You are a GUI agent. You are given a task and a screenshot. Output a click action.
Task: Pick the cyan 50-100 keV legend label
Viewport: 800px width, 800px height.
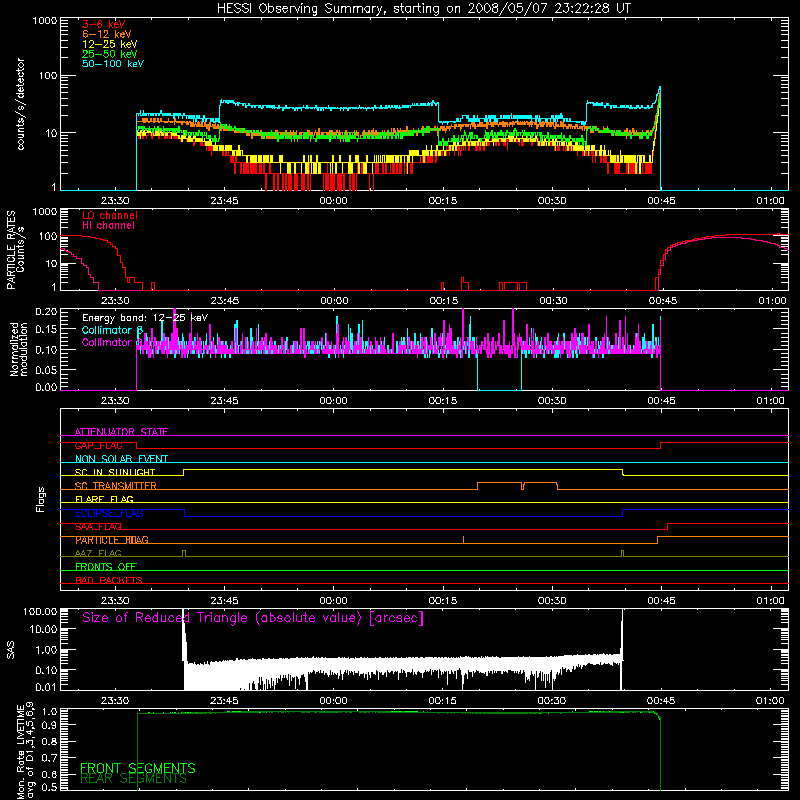click(x=113, y=64)
